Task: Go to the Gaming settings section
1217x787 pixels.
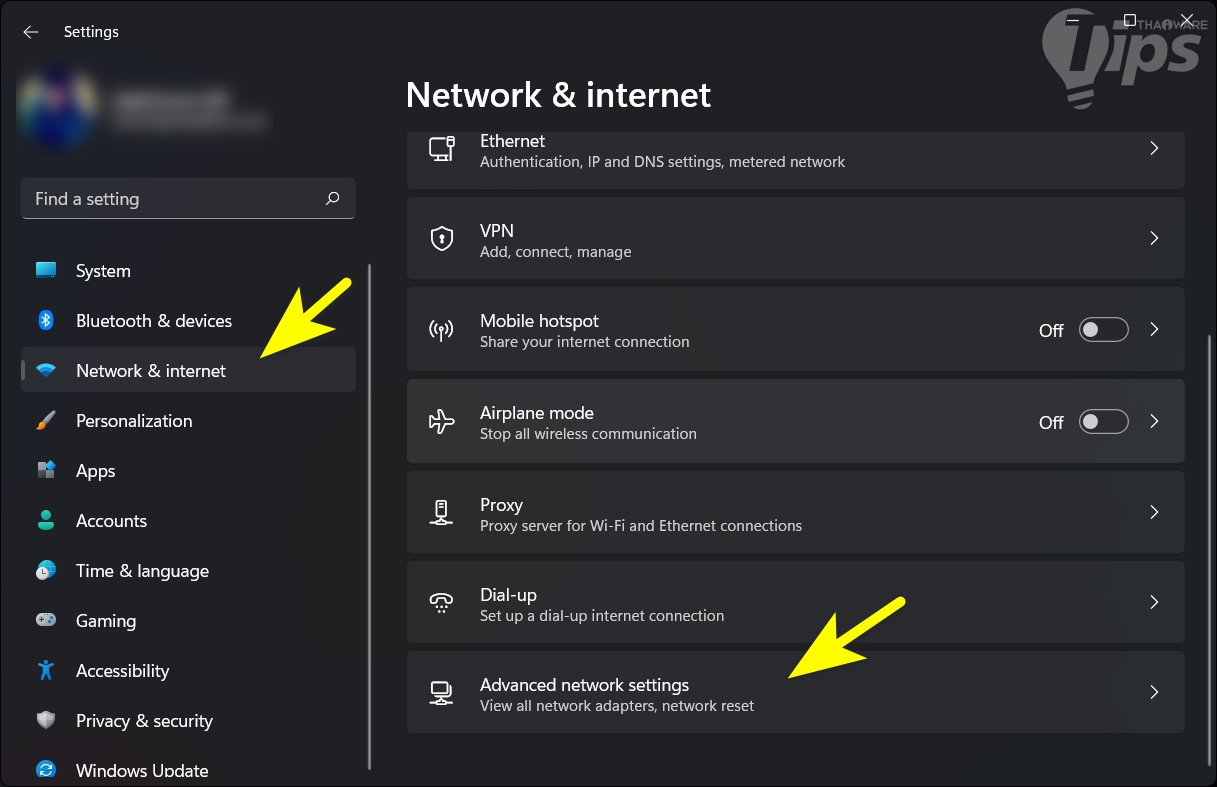Action: point(106,621)
